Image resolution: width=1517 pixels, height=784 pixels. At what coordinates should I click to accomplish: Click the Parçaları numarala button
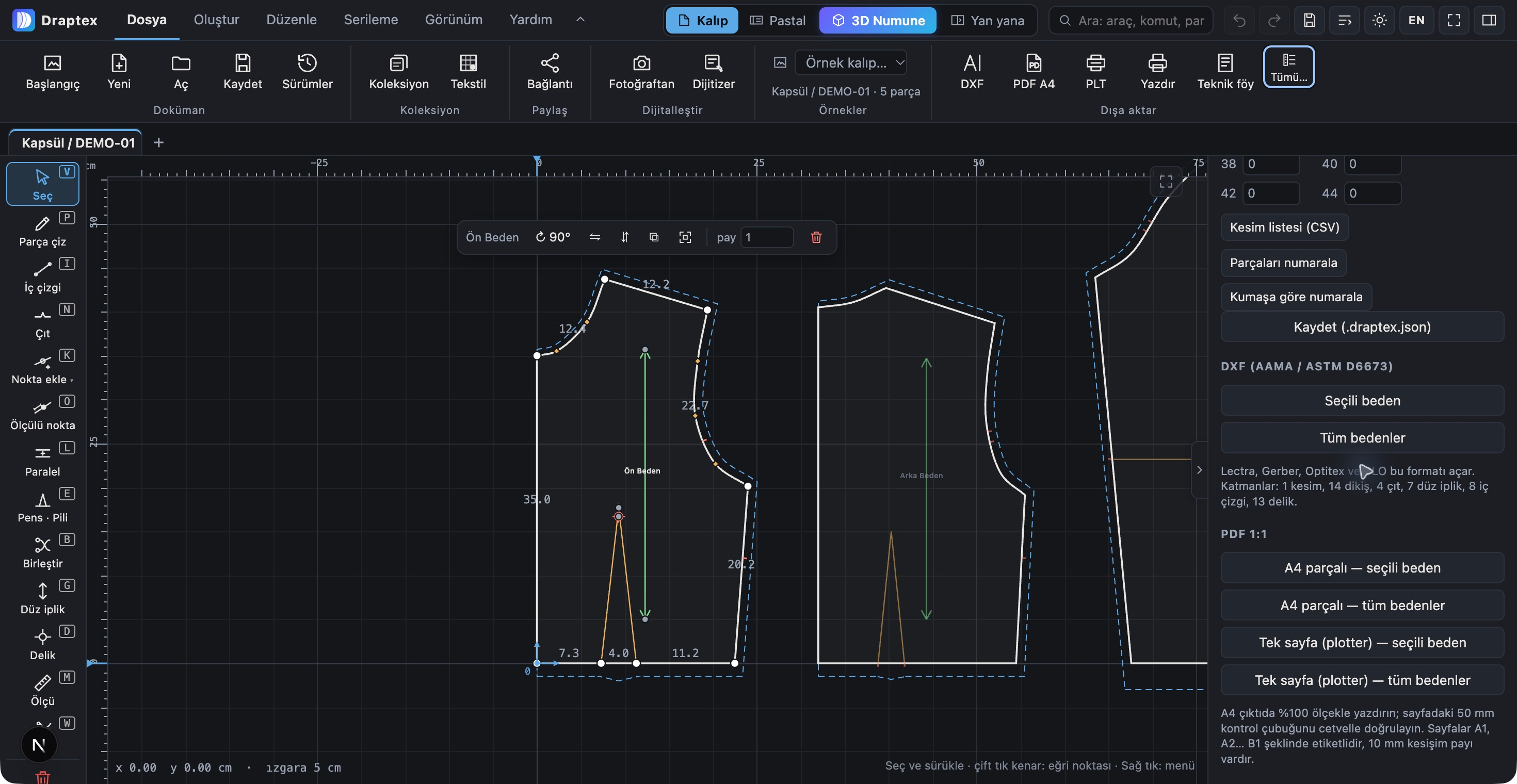[1283, 263]
